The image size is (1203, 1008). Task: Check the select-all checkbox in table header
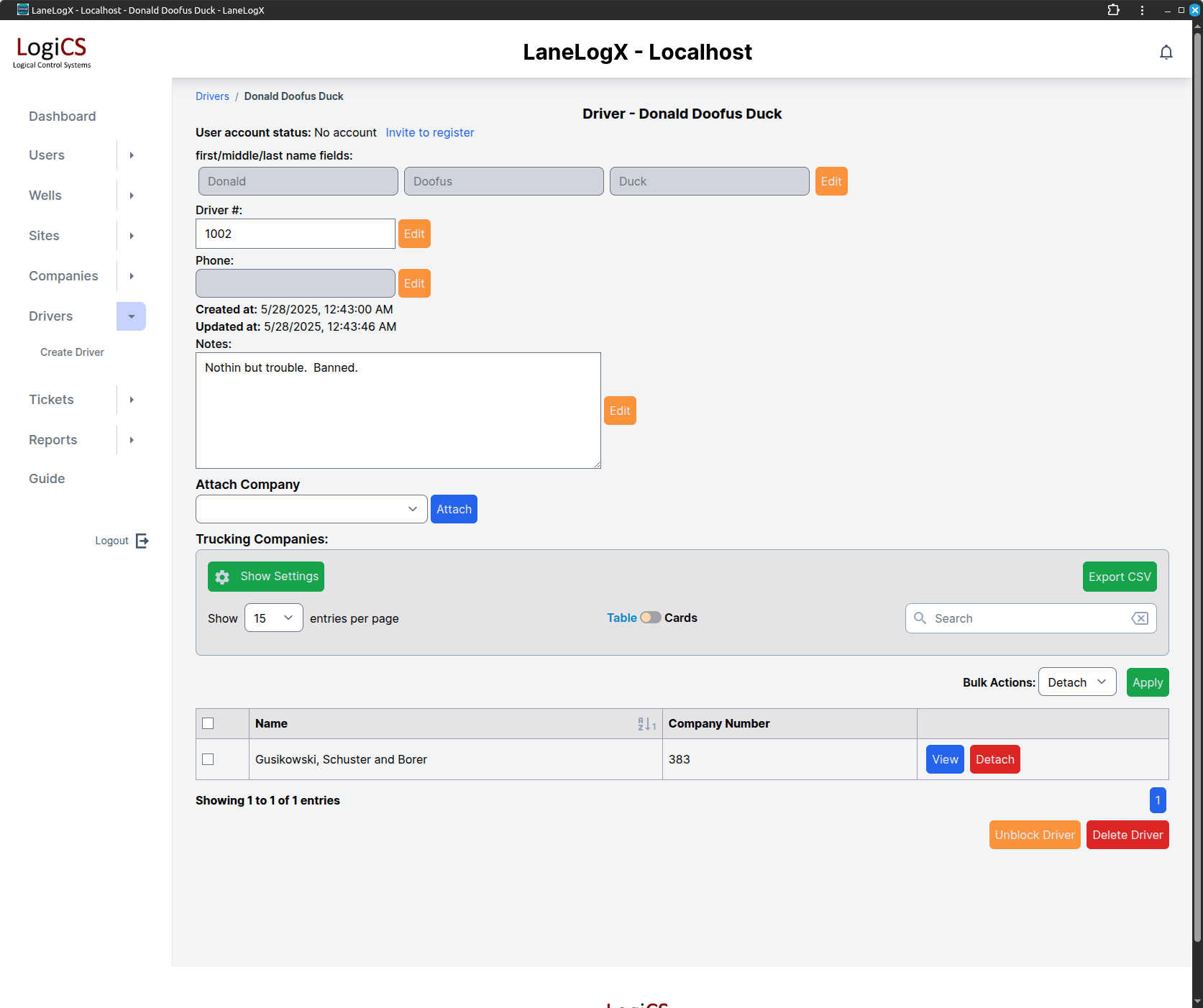tap(208, 723)
